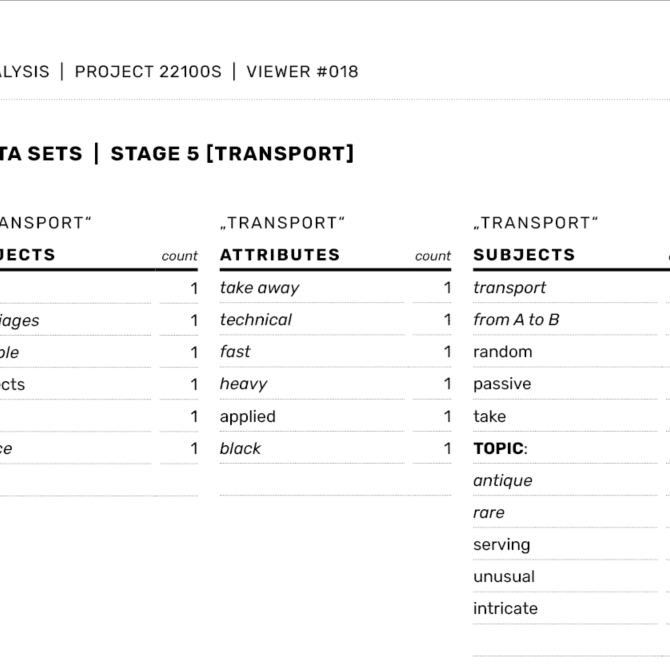Select 'from A to B' subject entry
This screenshot has height=670, width=670.
point(516,320)
